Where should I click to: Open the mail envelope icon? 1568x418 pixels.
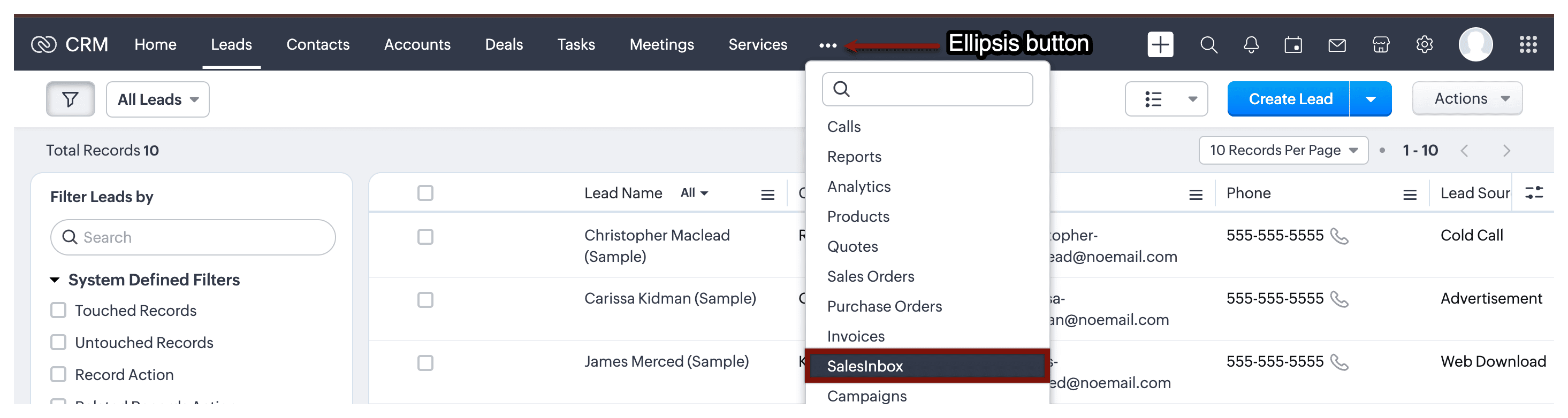[1337, 44]
